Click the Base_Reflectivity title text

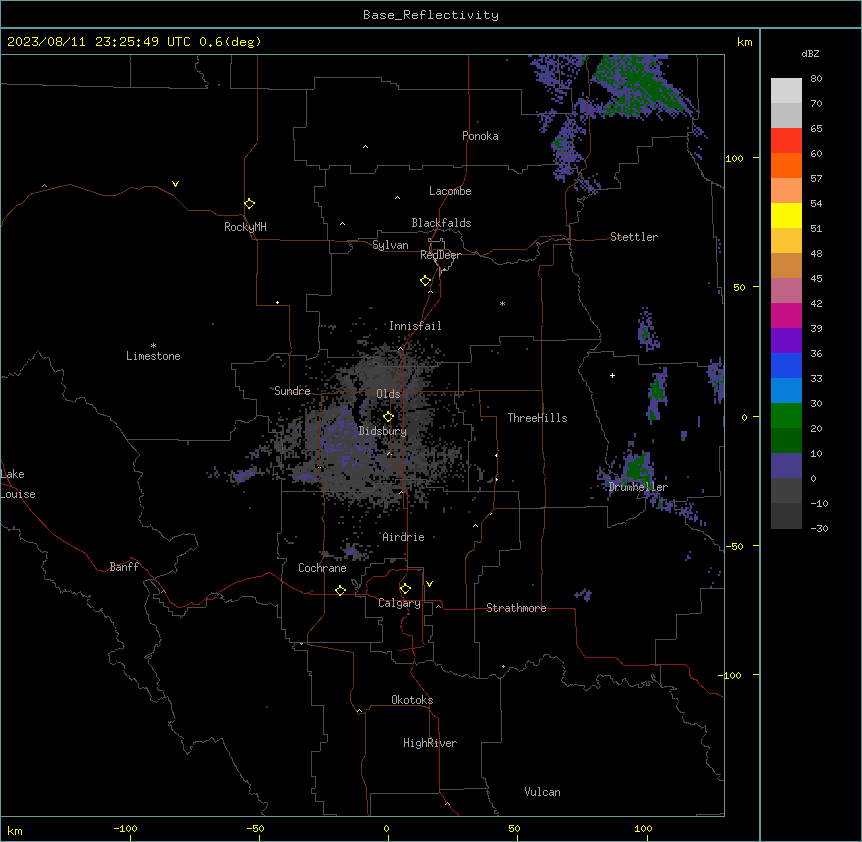click(x=431, y=15)
